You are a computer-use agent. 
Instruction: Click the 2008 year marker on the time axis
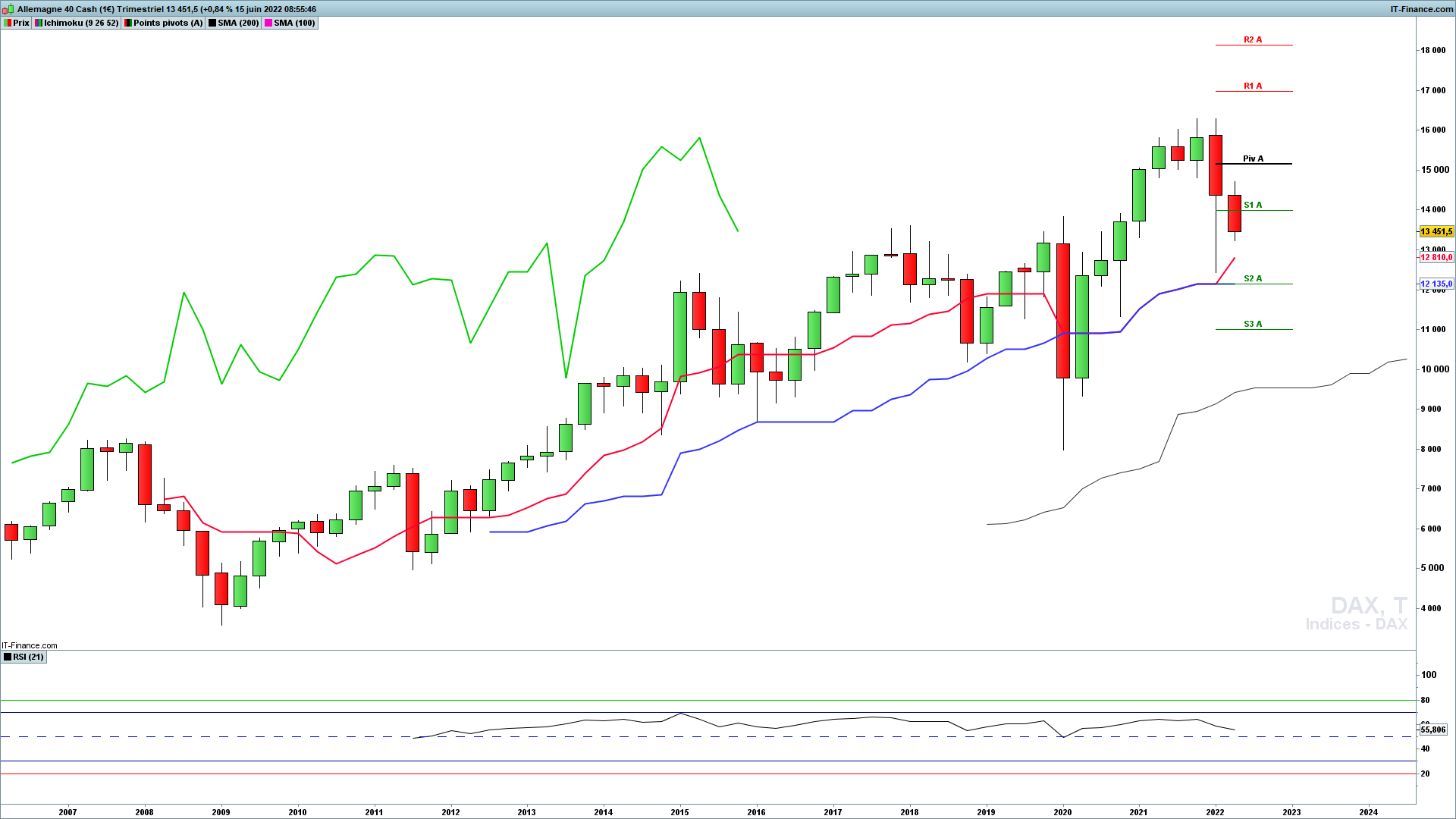click(x=144, y=812)
